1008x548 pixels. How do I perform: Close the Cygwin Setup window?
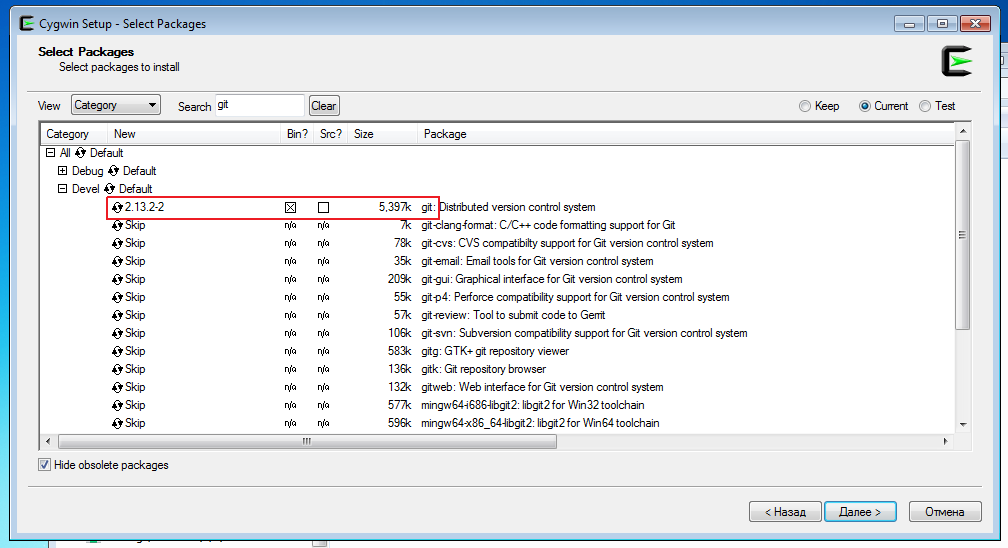pyautogui.click(x=975, y=24)
